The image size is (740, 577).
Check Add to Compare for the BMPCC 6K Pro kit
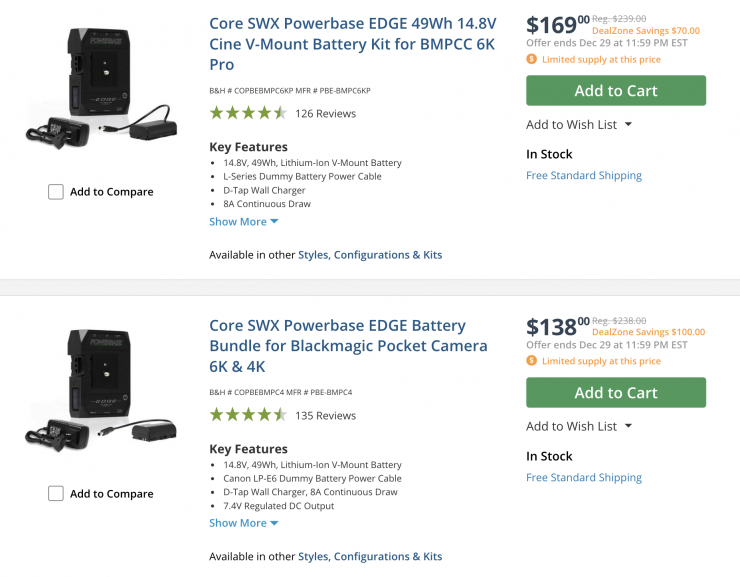(x=56, y=192)
